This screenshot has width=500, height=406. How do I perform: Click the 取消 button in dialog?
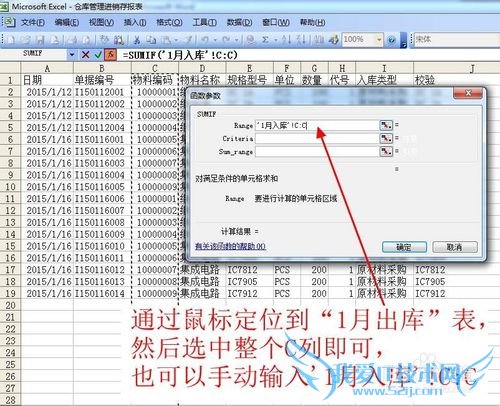click(455, 247)
